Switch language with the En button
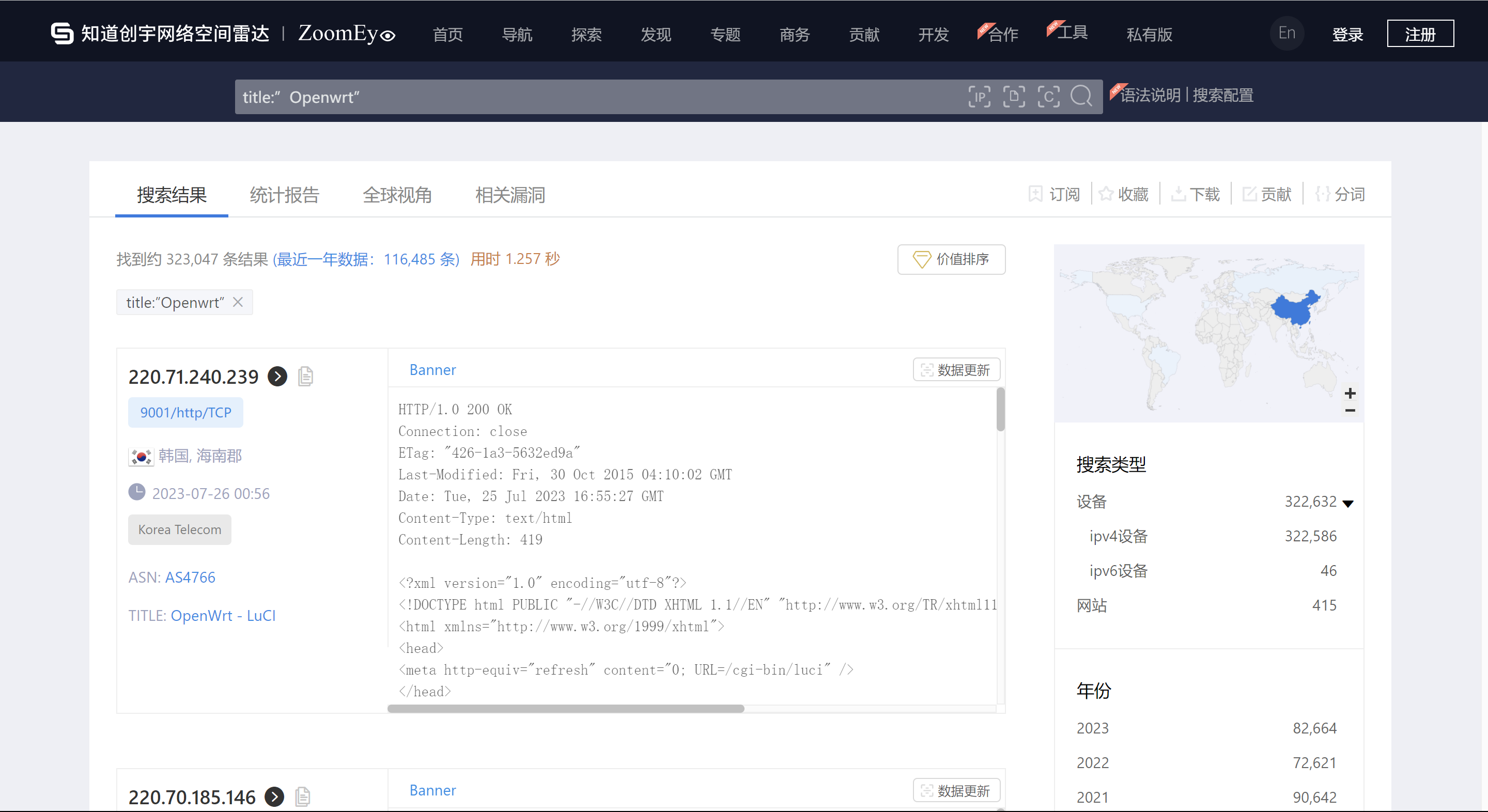 [1287, 33]
